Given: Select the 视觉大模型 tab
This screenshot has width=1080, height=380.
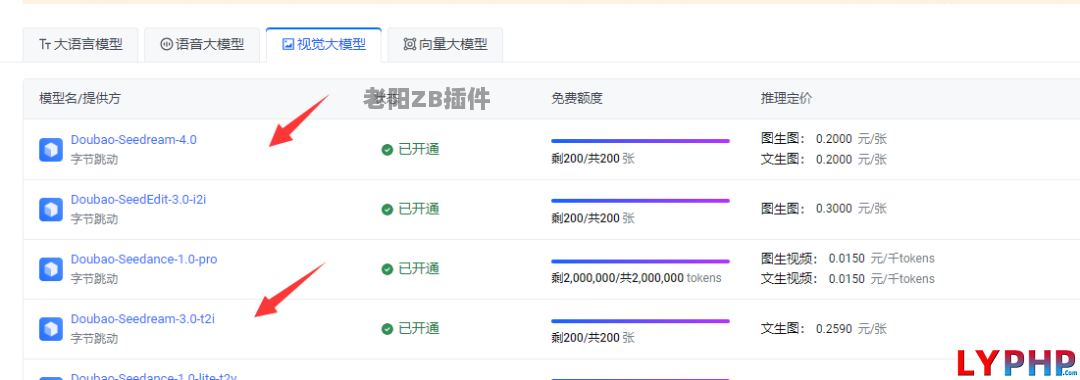Looking at the screenshot, I should (x=323, y=45).
